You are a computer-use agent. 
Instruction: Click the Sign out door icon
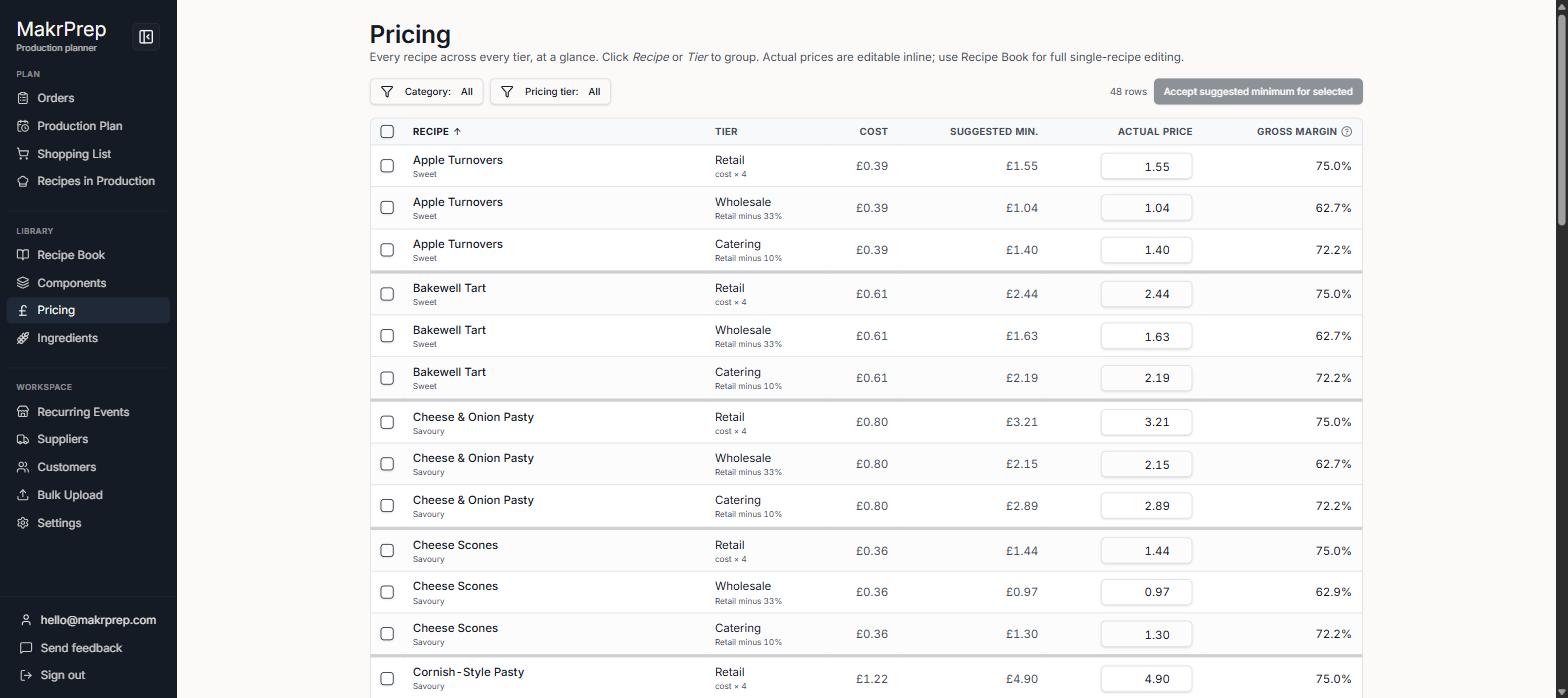26,675
